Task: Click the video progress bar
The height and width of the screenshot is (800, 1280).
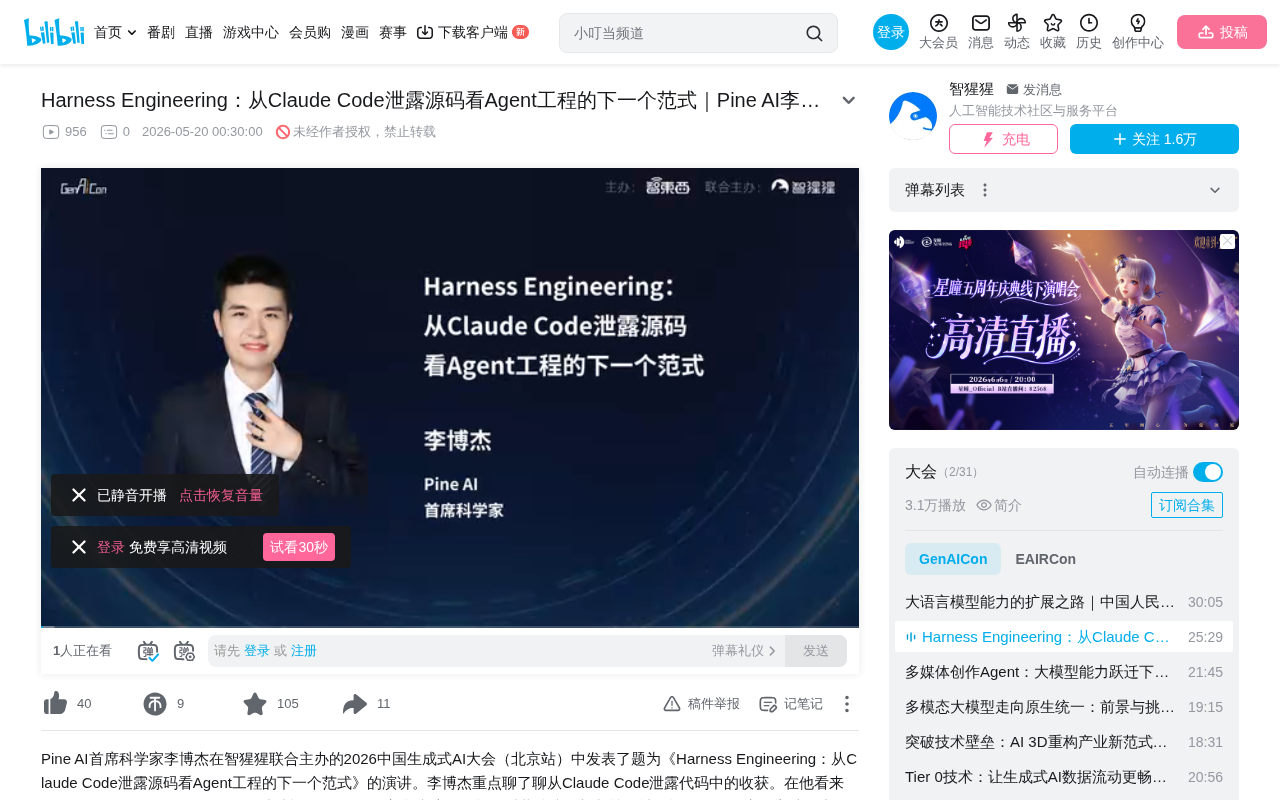Action: click(450, 627)
